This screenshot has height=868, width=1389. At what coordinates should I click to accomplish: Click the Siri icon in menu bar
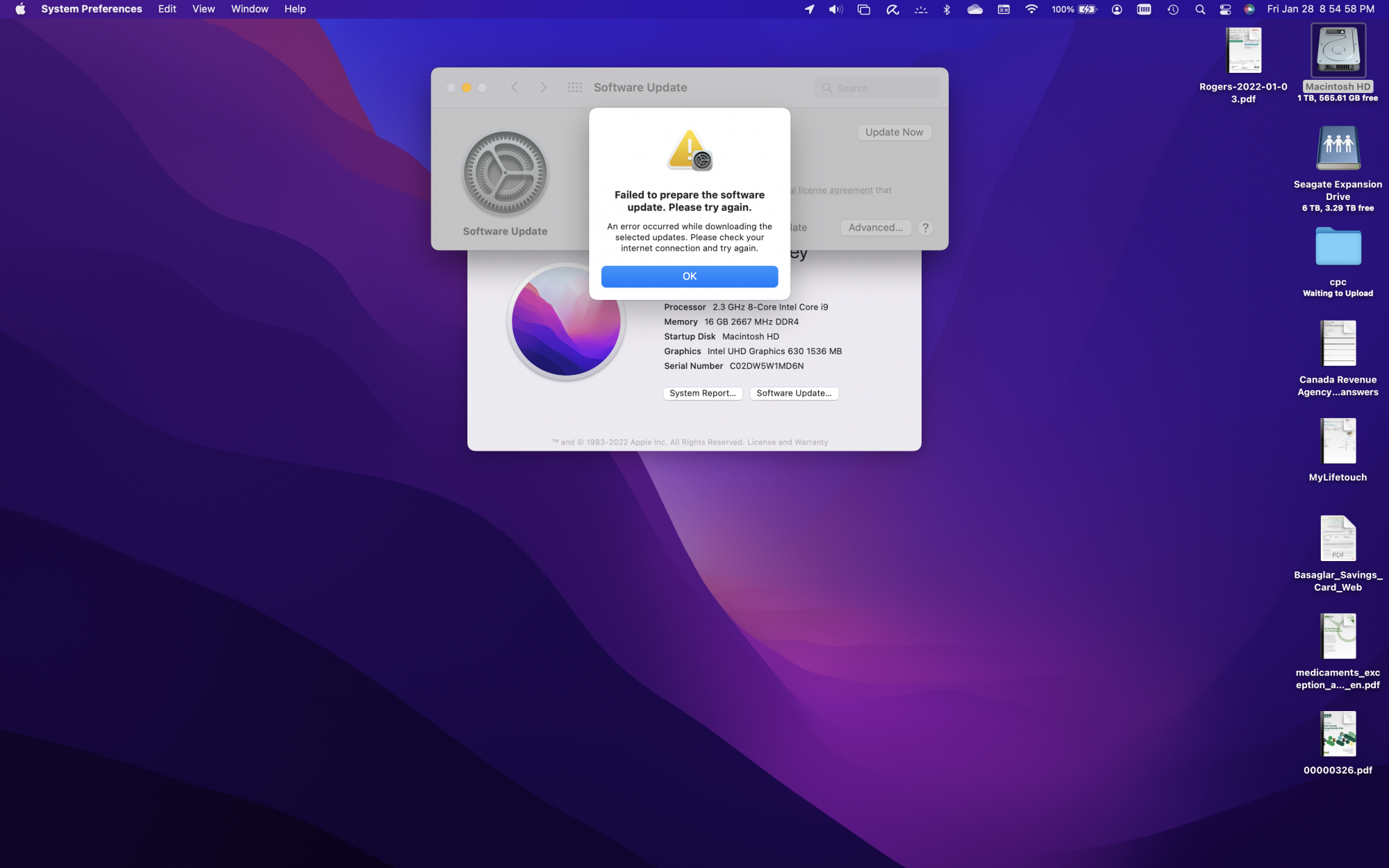tap(1249, 9)
